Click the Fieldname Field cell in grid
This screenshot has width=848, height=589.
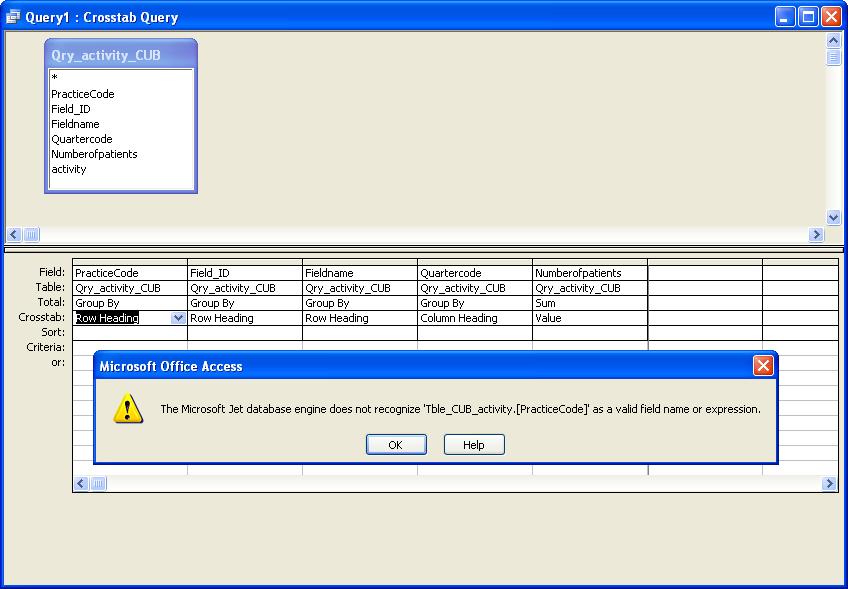[x=360, y=273]
